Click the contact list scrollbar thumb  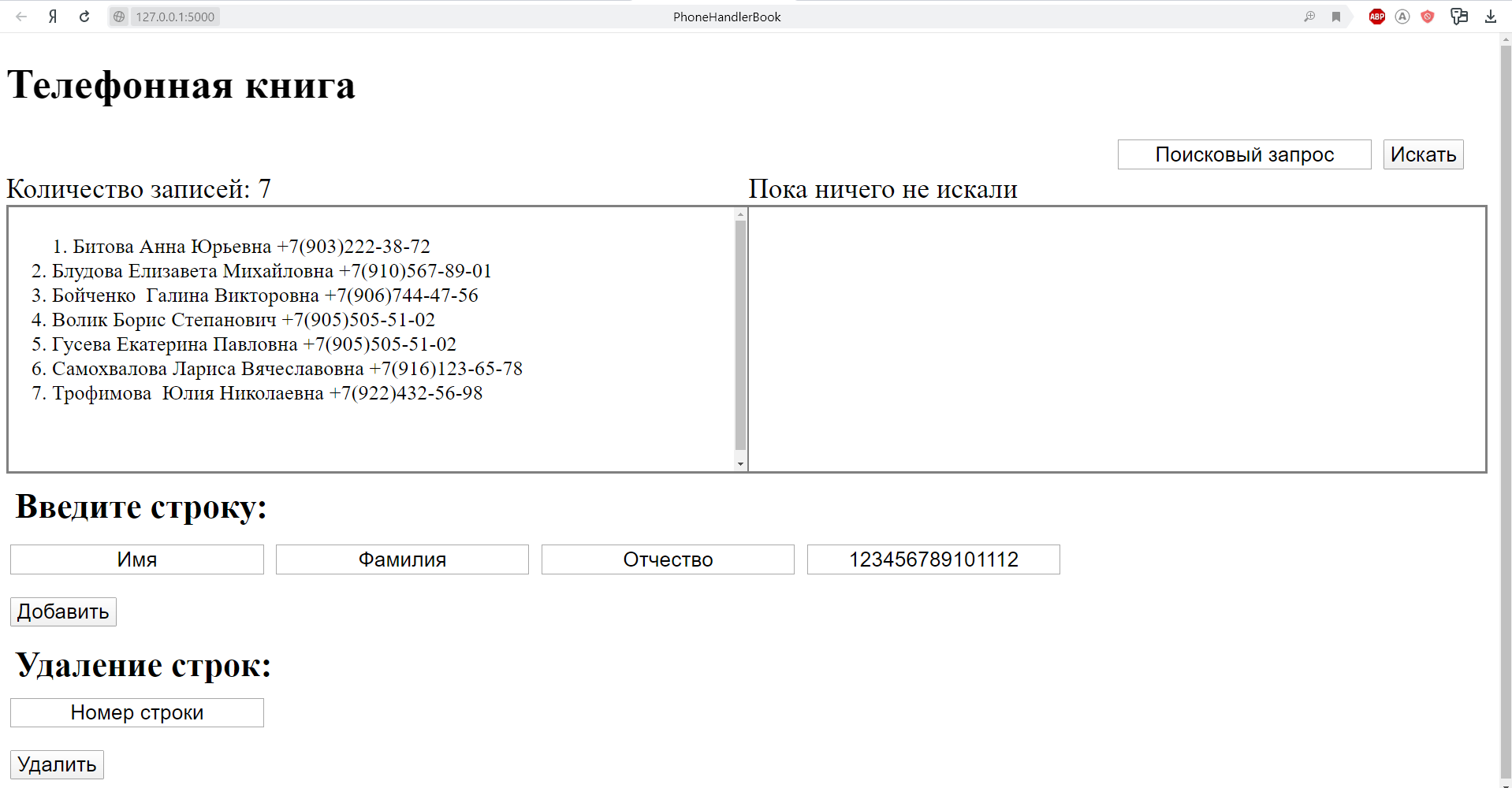[x=740, y=335]
